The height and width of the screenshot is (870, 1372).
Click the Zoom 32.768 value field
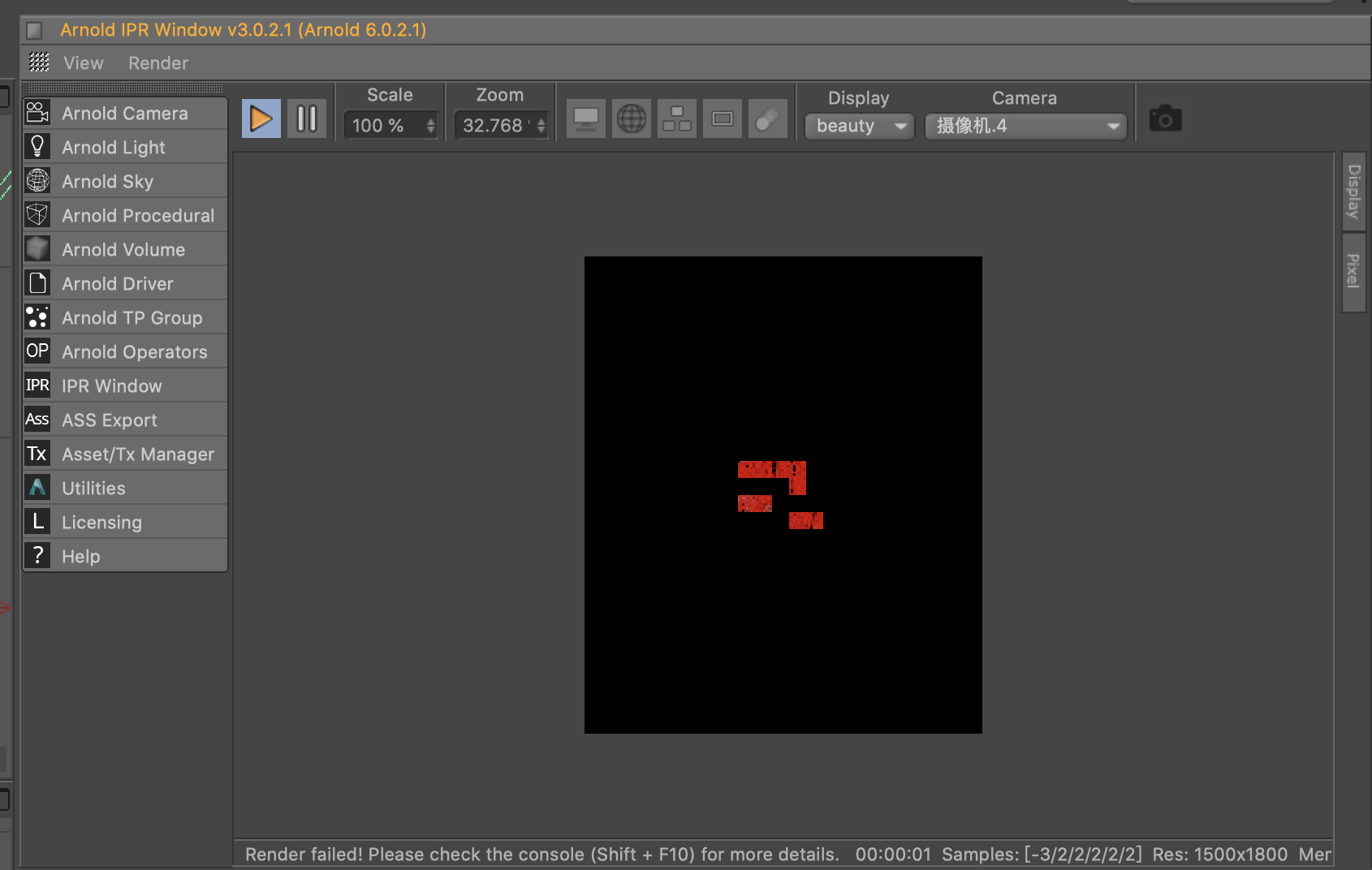tap(494, 126)
